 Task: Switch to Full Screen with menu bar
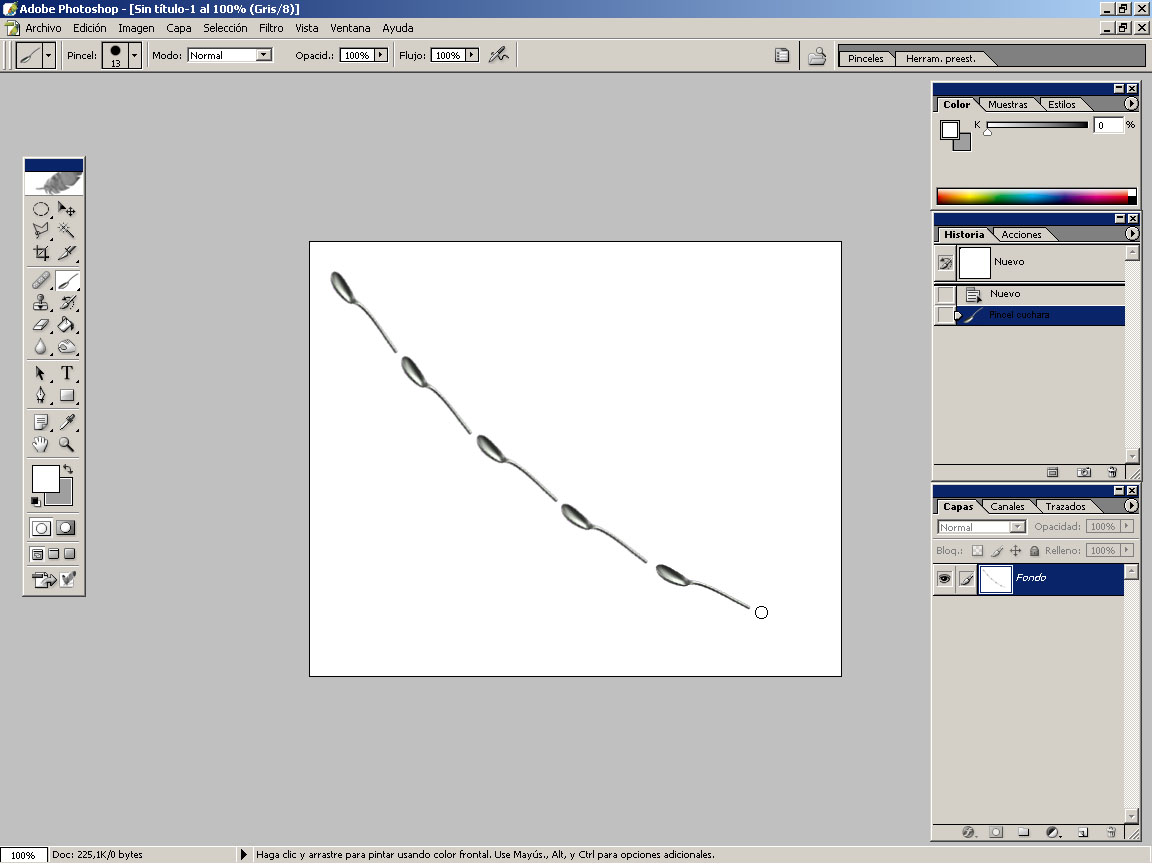coord(54,554)
